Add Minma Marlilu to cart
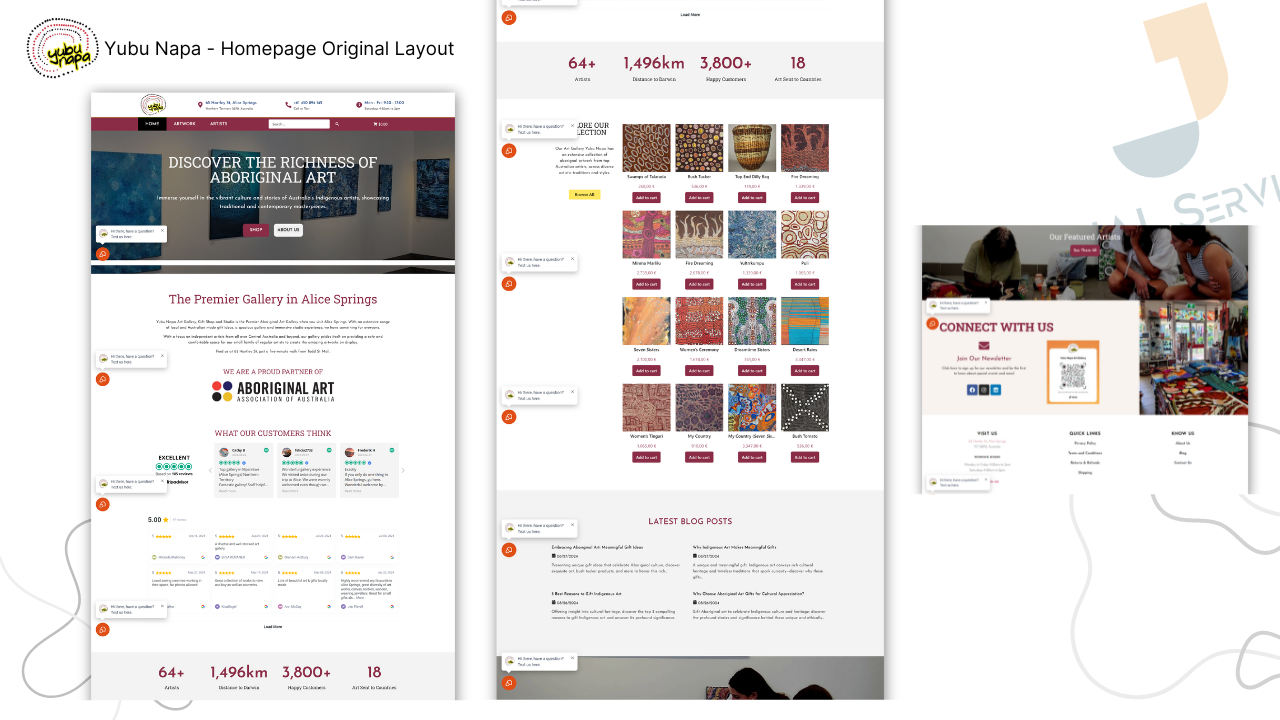Viewport: 1280px width, 720px height. [x=646, y=284]
